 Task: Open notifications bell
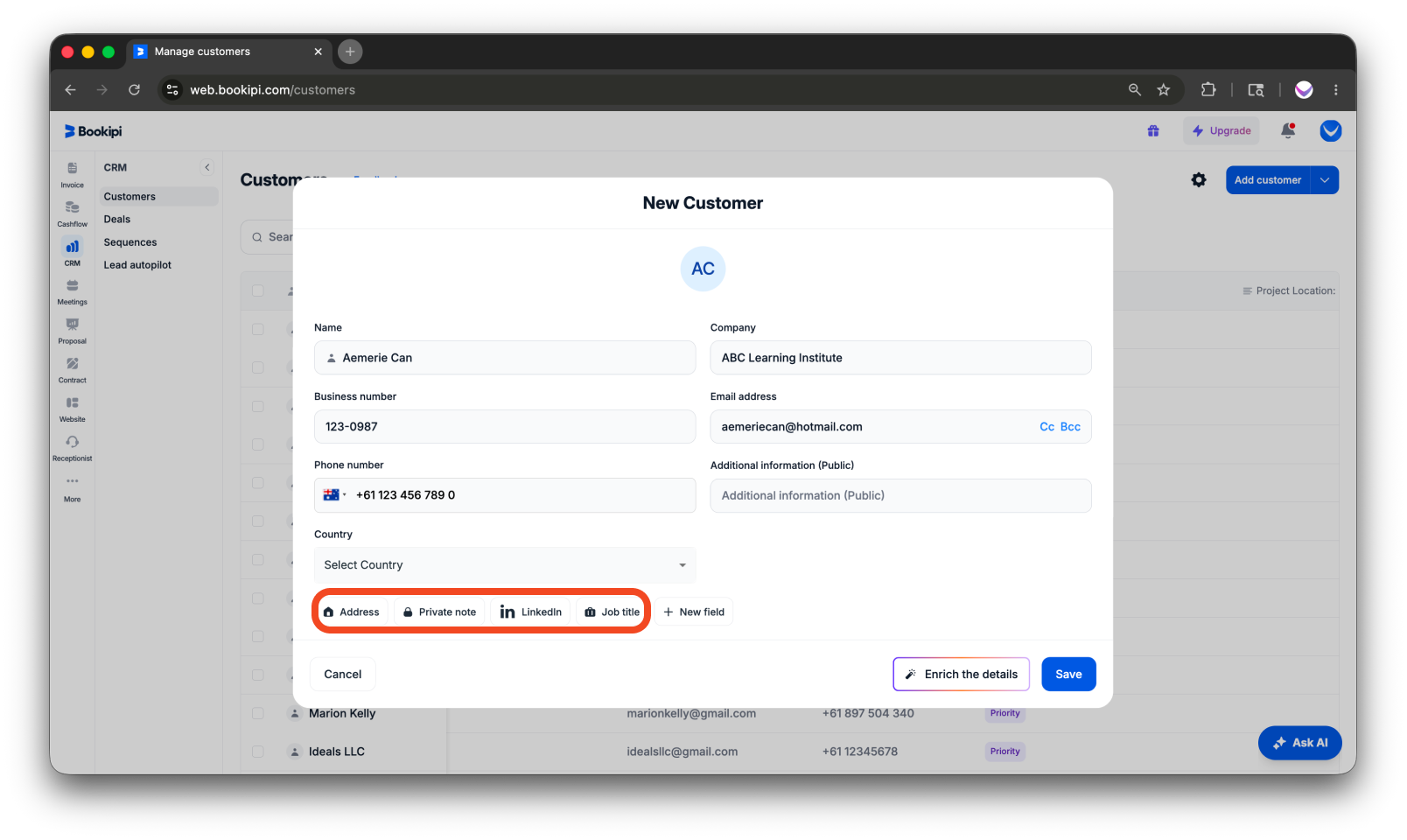pyautogui.click(x=1288, y=131)
